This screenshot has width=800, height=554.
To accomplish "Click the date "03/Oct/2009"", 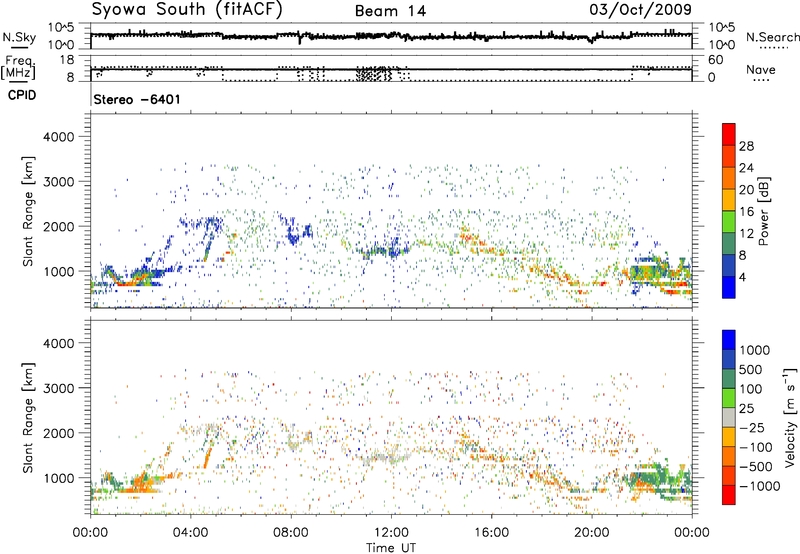I will (641, 9).
